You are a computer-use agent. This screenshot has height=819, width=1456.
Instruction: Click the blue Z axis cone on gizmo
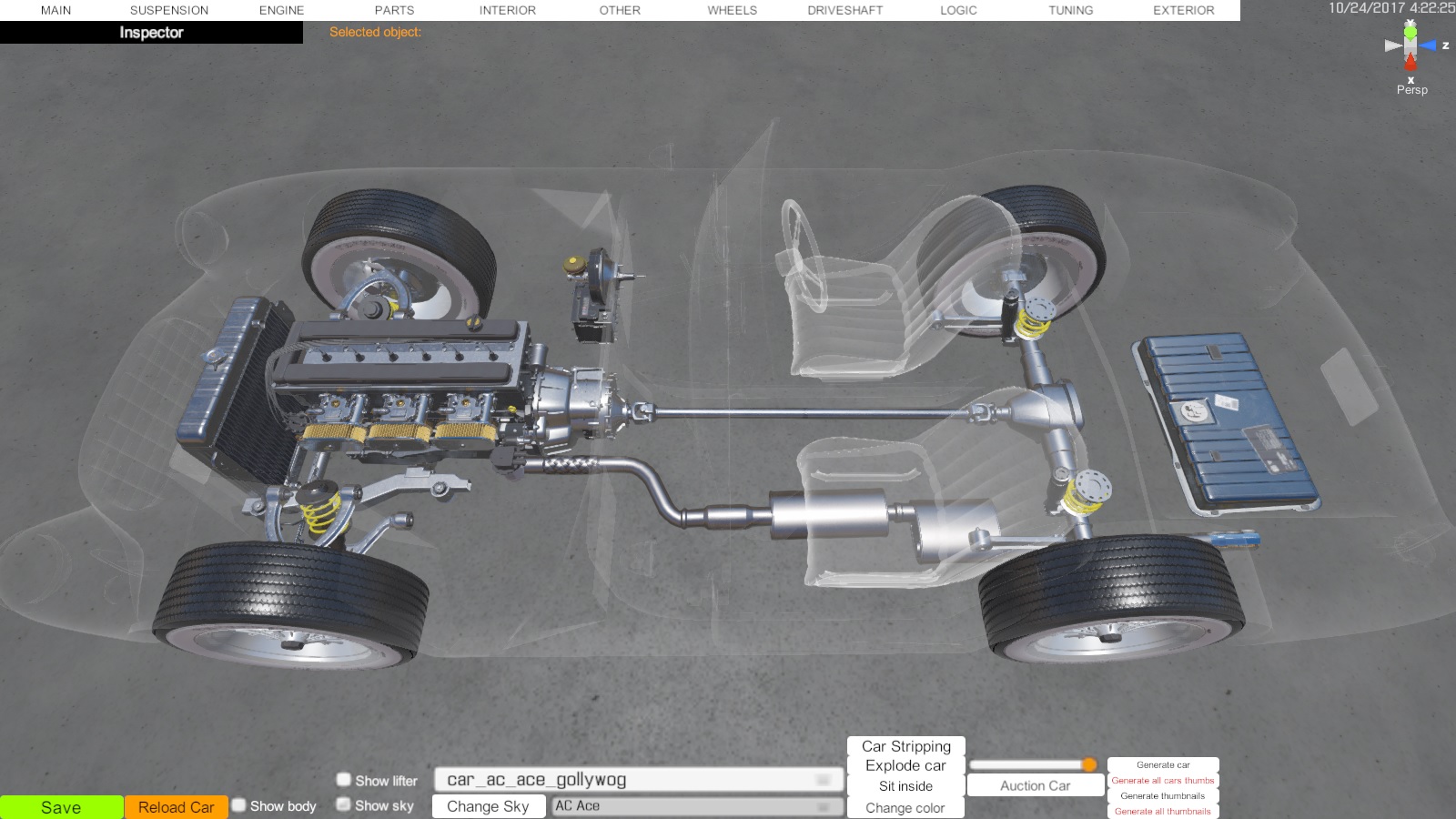pyautogui.click(x=1428, y=45)
